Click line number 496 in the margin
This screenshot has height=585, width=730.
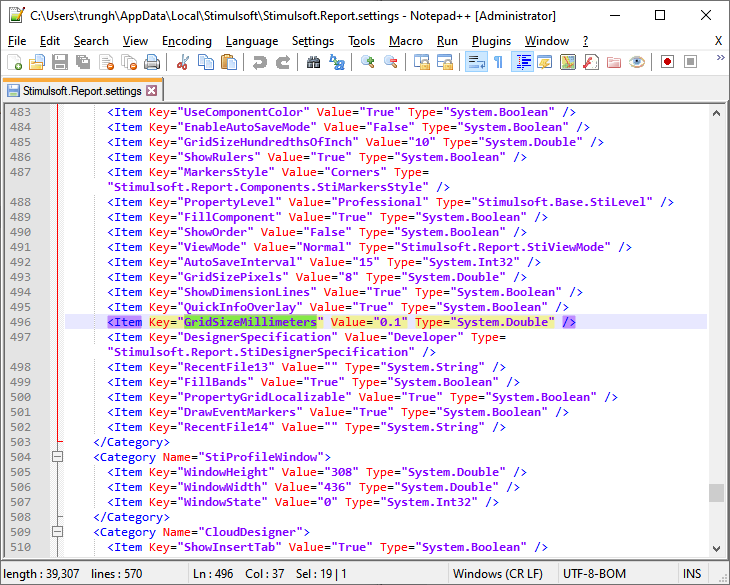(20, 322)
